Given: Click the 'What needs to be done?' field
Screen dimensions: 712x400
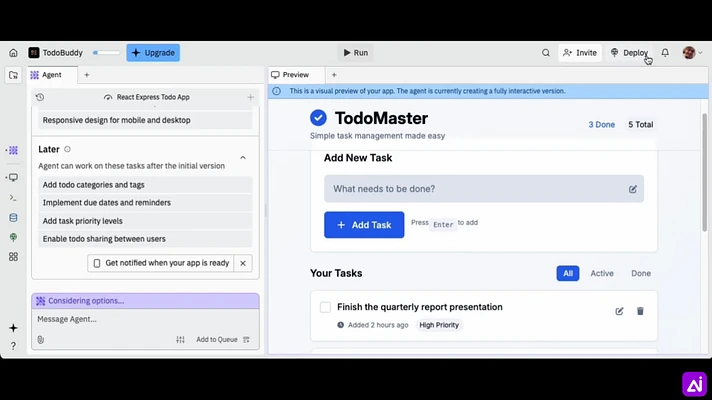Looking at the screenshot, I should [484, 189].
